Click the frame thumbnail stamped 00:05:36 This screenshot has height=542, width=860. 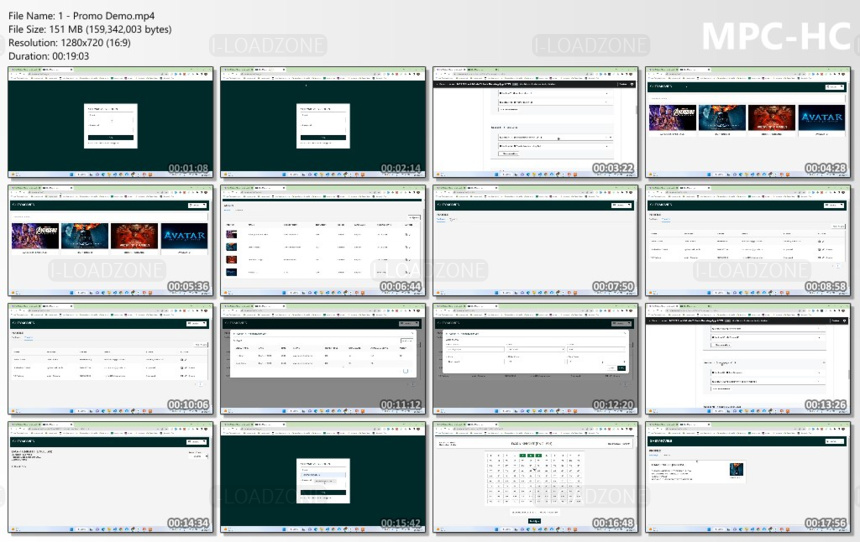111,241
